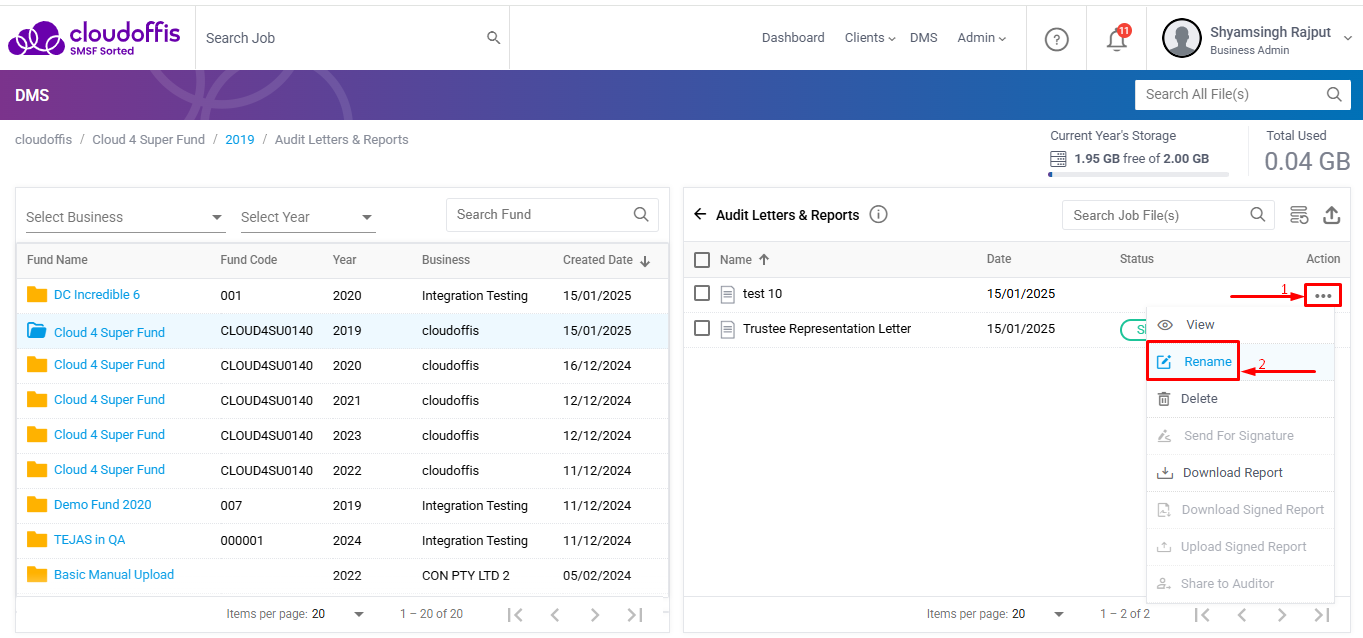Open the help question mark icon
The image size is (1363, 638).
pyautogui.click(x=1056, y=39)
